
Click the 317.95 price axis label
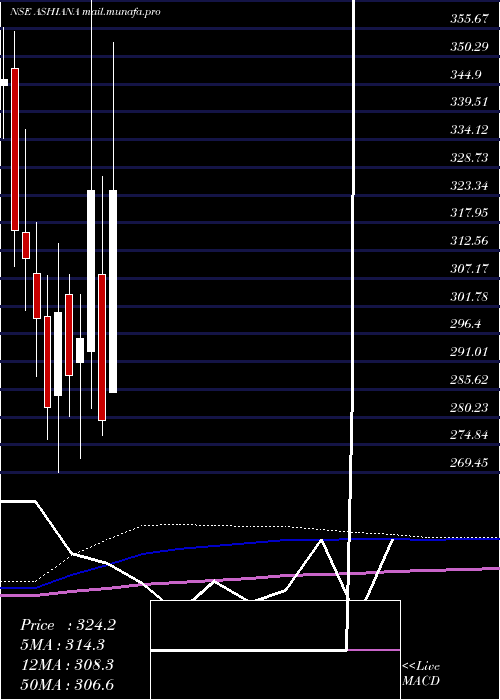coord(469,213)
